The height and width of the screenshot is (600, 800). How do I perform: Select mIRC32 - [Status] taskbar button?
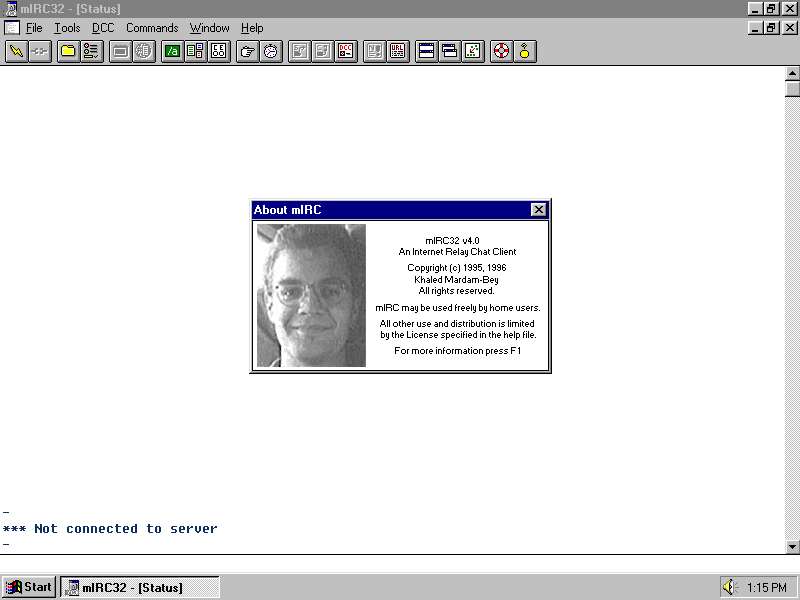[140, 587]
